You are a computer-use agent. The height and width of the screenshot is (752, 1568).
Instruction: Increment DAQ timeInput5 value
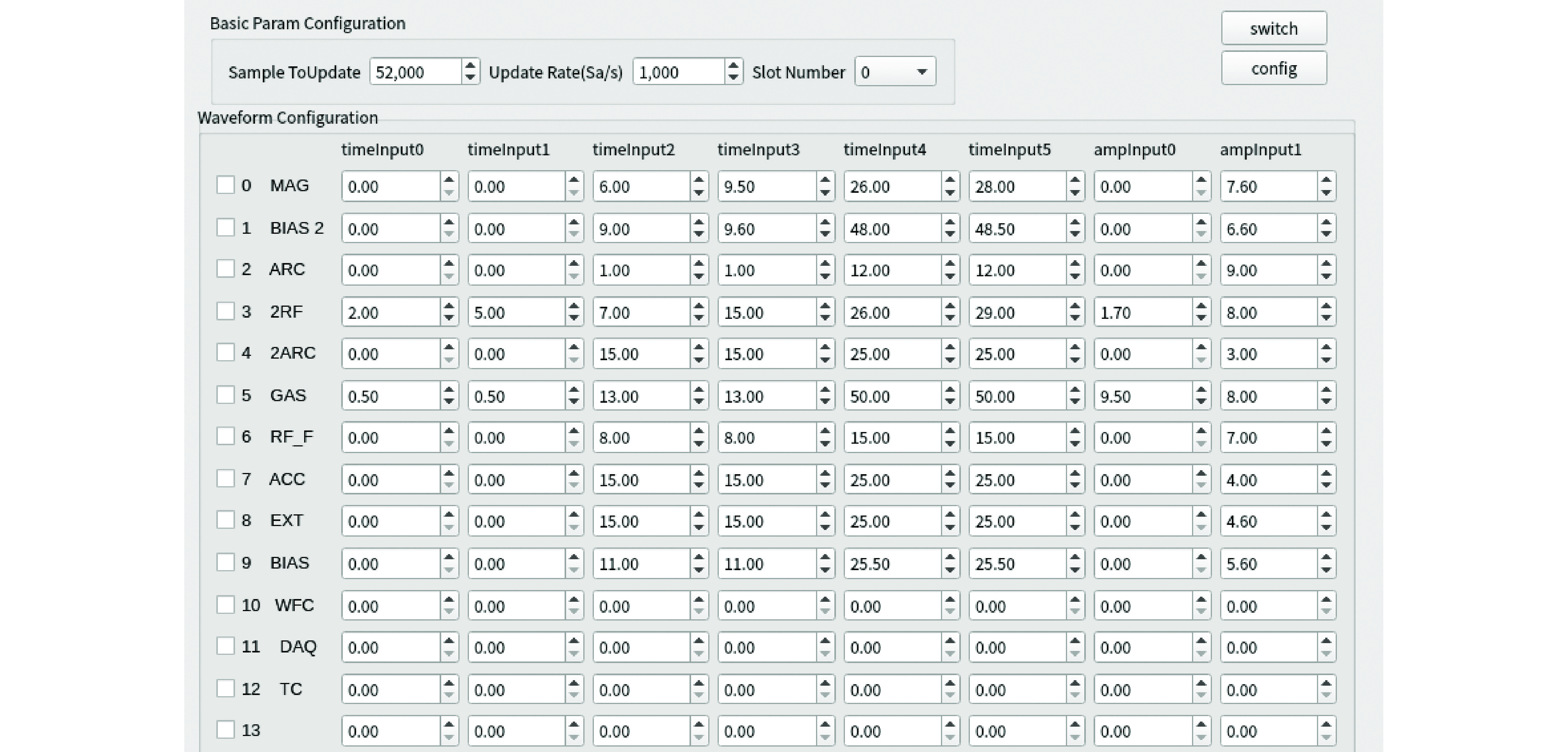[1075, 641]
